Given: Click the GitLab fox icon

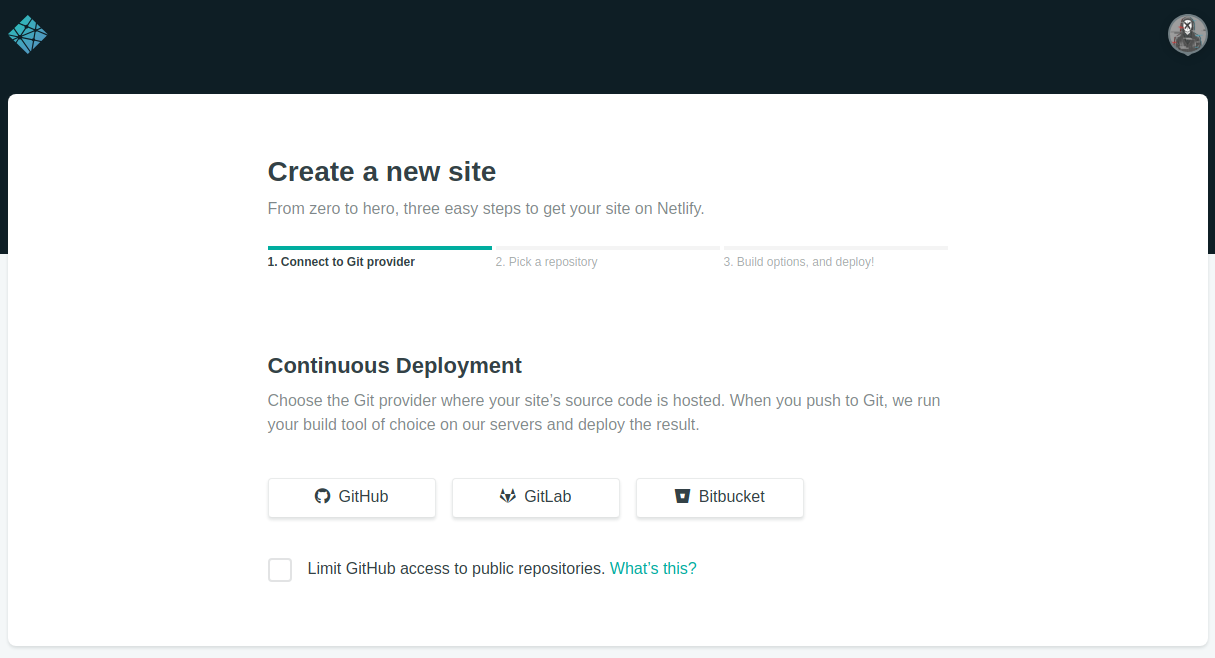Looking at the screenshot, I should point(508,496).
